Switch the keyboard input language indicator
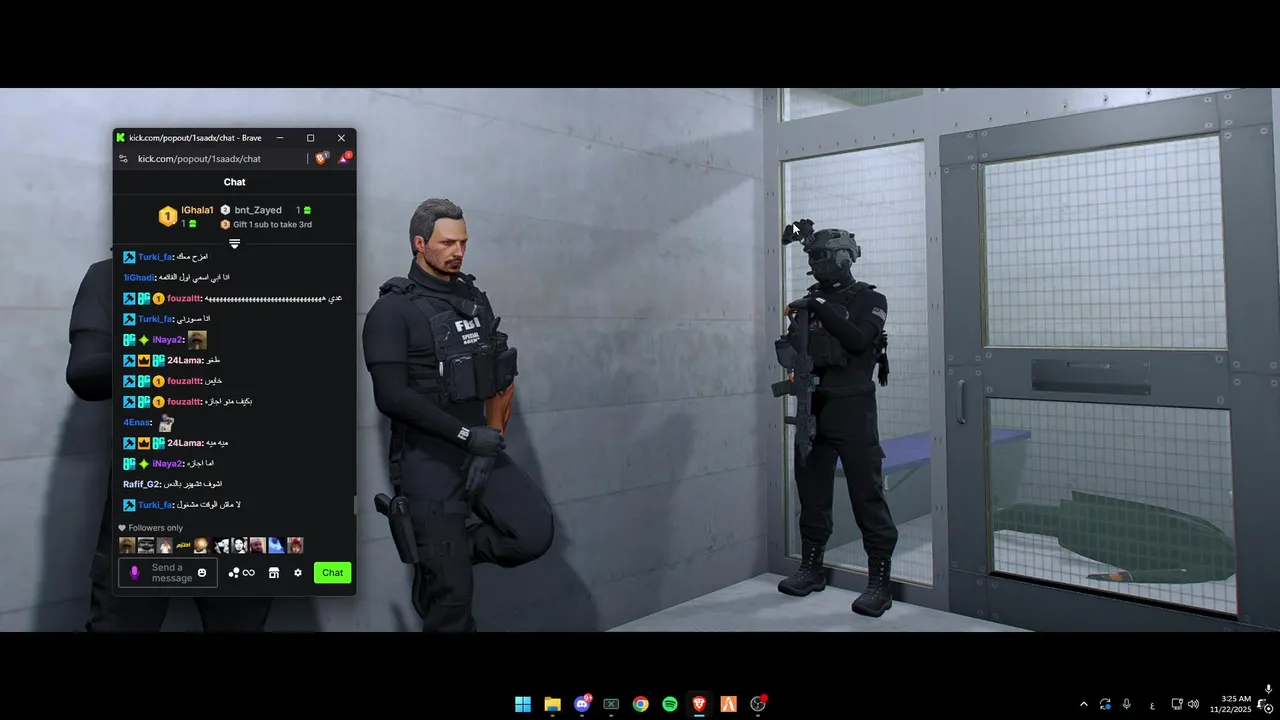 tap(1152, 705)
